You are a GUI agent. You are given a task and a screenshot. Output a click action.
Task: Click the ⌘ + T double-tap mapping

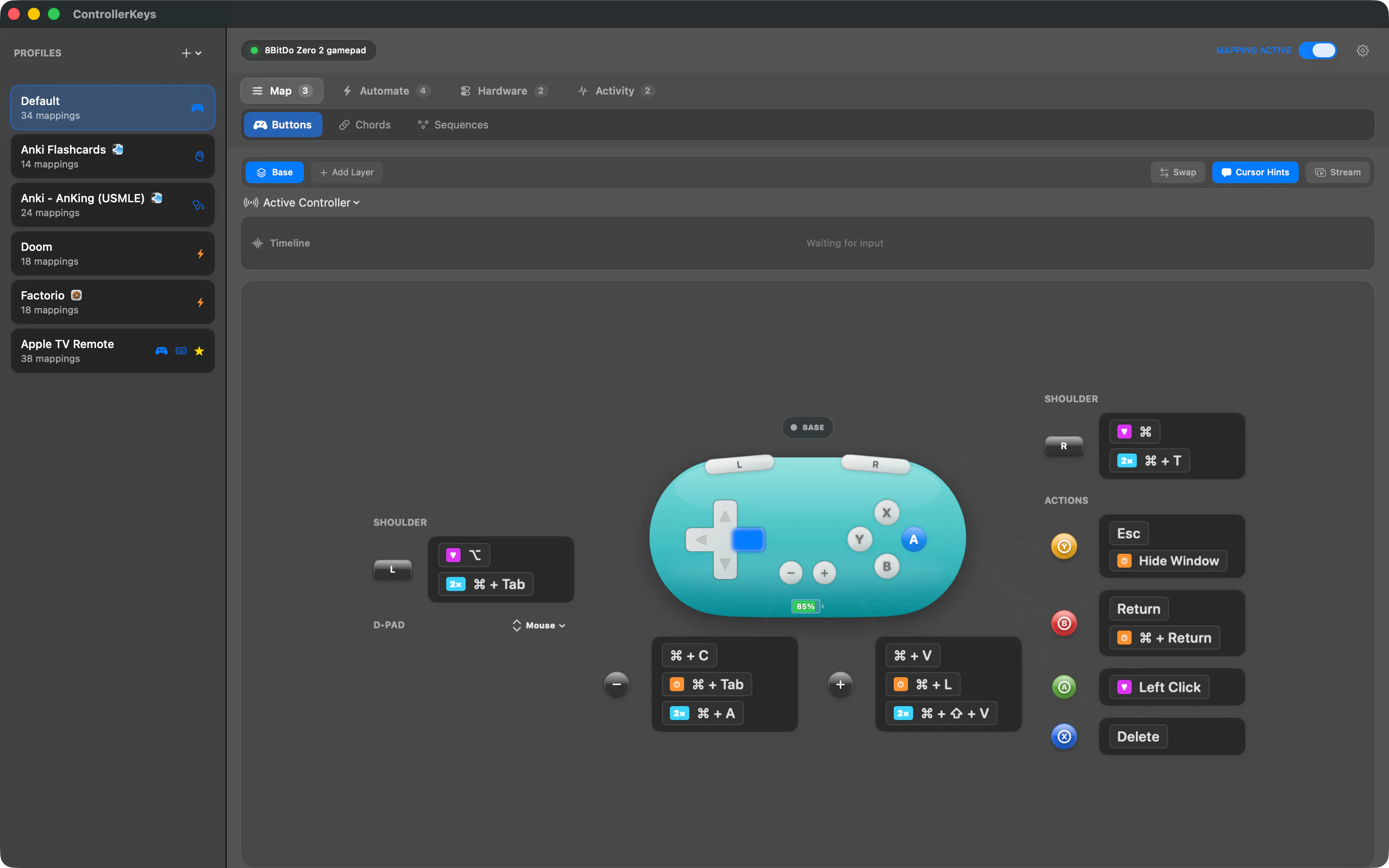pos(1150,460)
